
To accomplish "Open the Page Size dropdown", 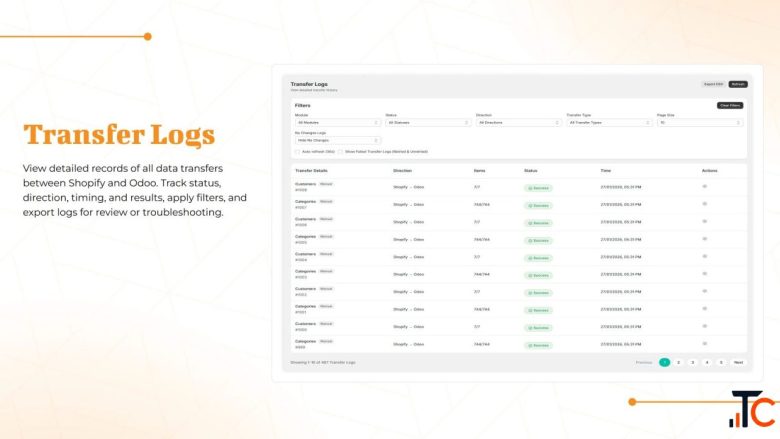I will click(x=700, y=122).
